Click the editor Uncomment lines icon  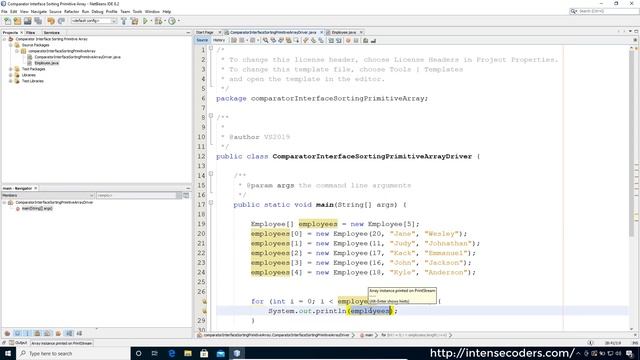pos(373,40)
